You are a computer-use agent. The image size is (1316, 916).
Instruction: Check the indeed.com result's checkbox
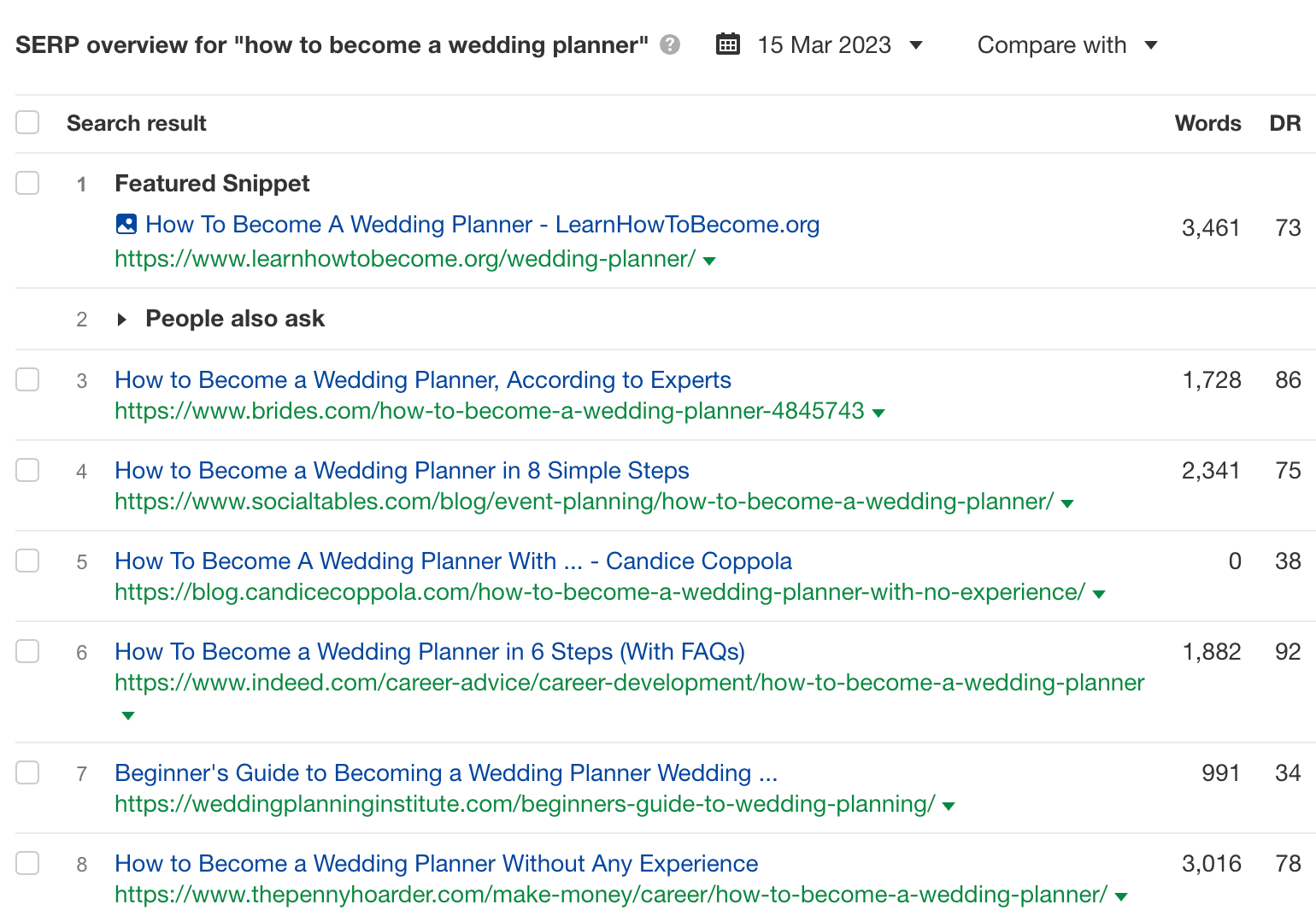coord(26,651)
